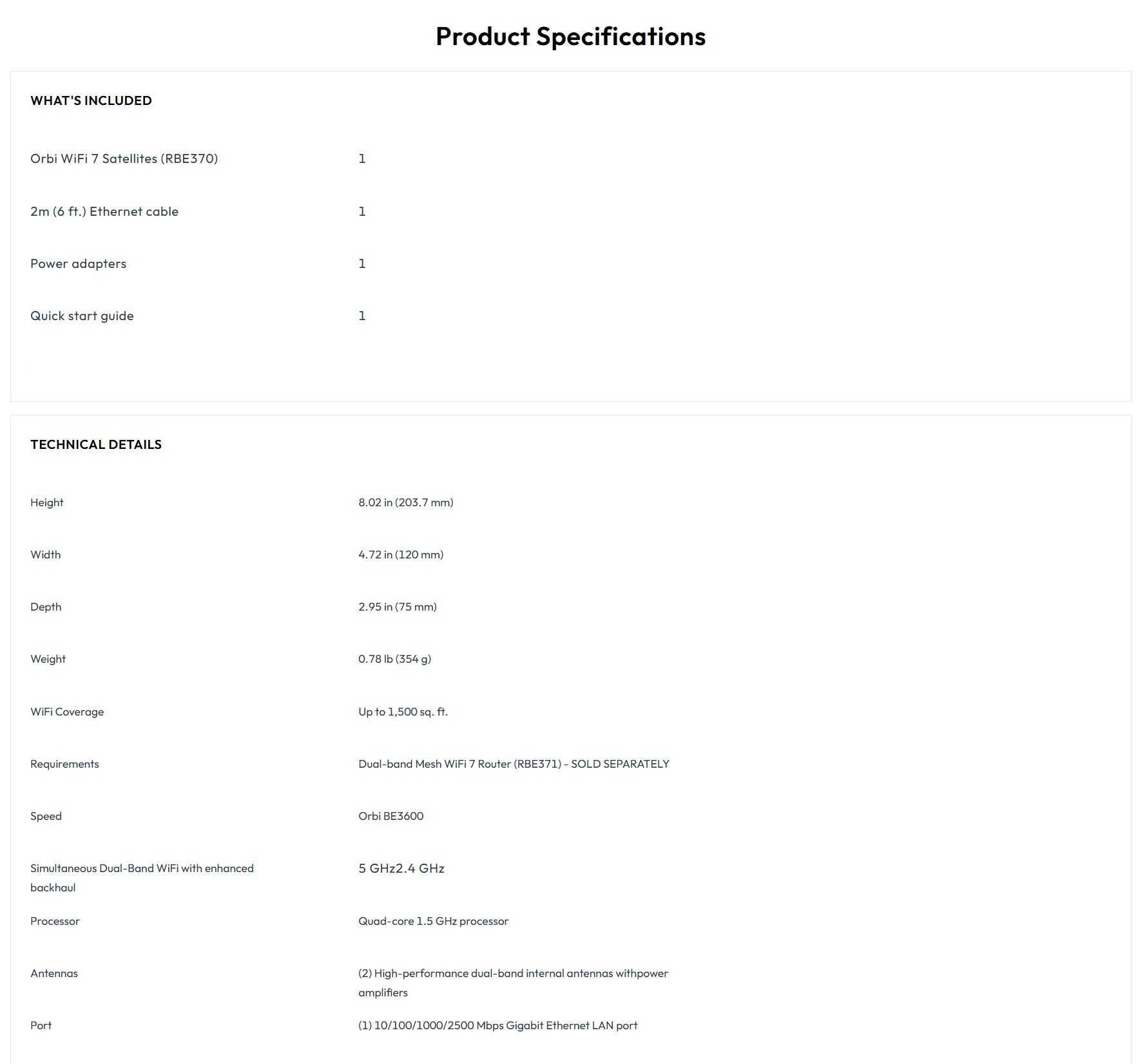Click the Orbi BE3600 speed value
The image size is (1145, 1064).
point(390,816)
